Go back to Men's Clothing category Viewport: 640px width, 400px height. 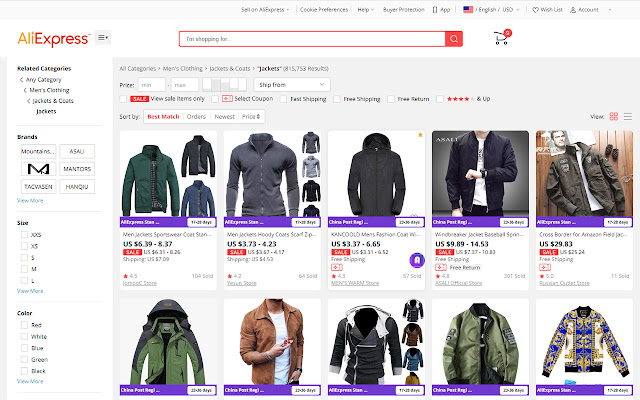point(49,90)
